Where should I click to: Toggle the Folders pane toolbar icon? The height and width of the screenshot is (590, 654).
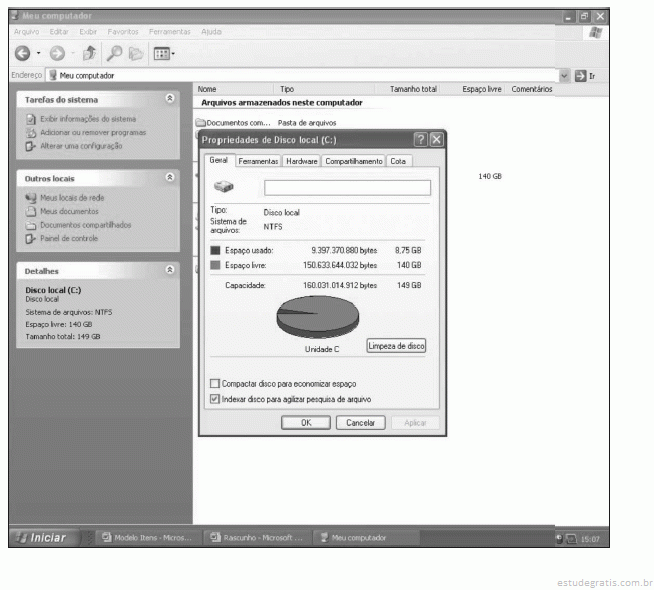click(136, 53)
